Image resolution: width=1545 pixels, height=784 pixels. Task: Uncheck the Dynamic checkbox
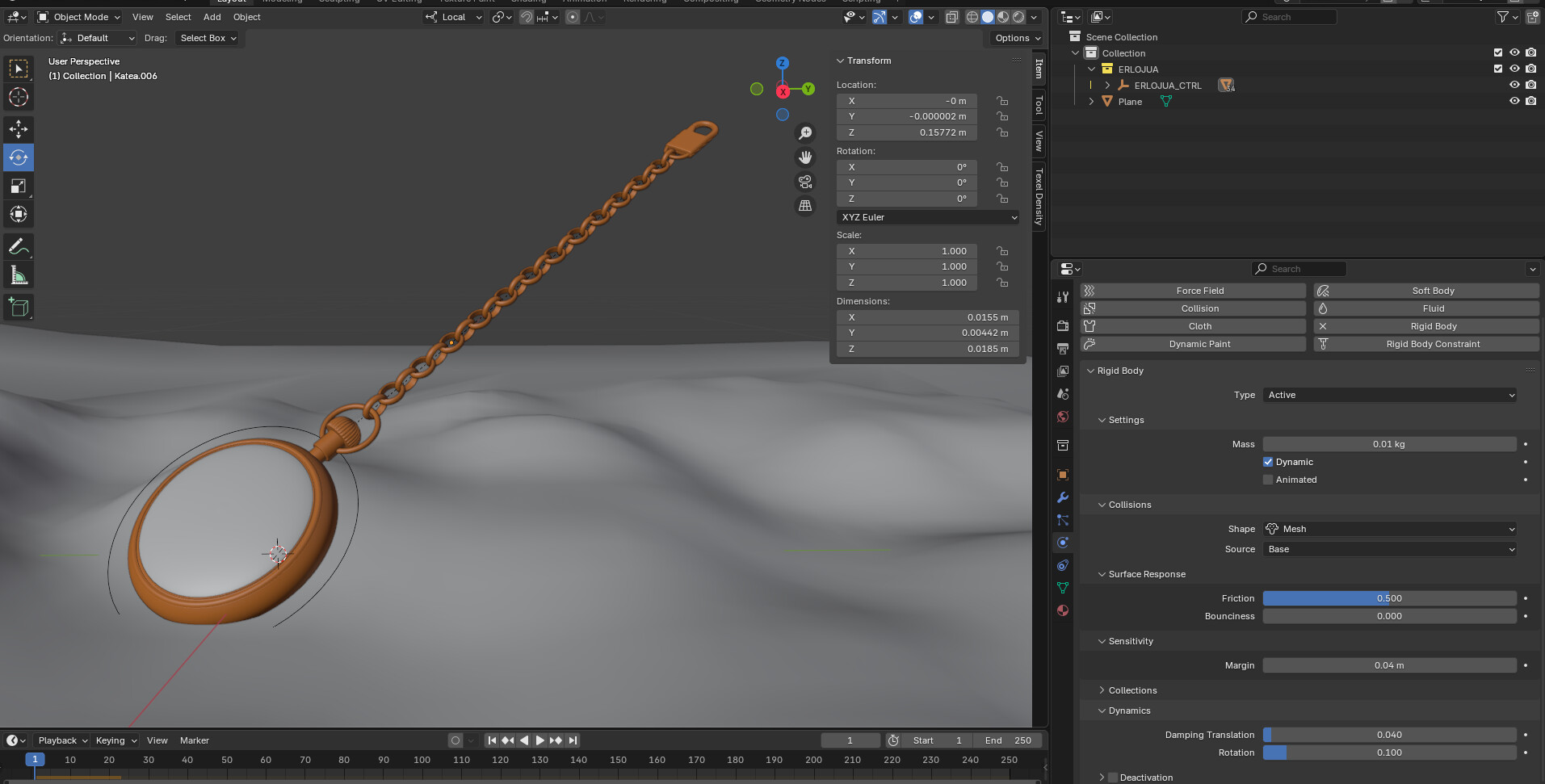click(1268, 462)
